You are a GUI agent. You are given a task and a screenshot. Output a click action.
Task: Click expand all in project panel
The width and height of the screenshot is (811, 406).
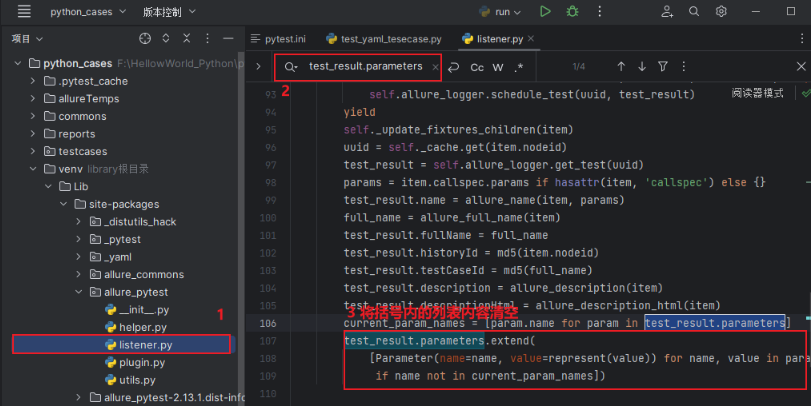(166, 38)
